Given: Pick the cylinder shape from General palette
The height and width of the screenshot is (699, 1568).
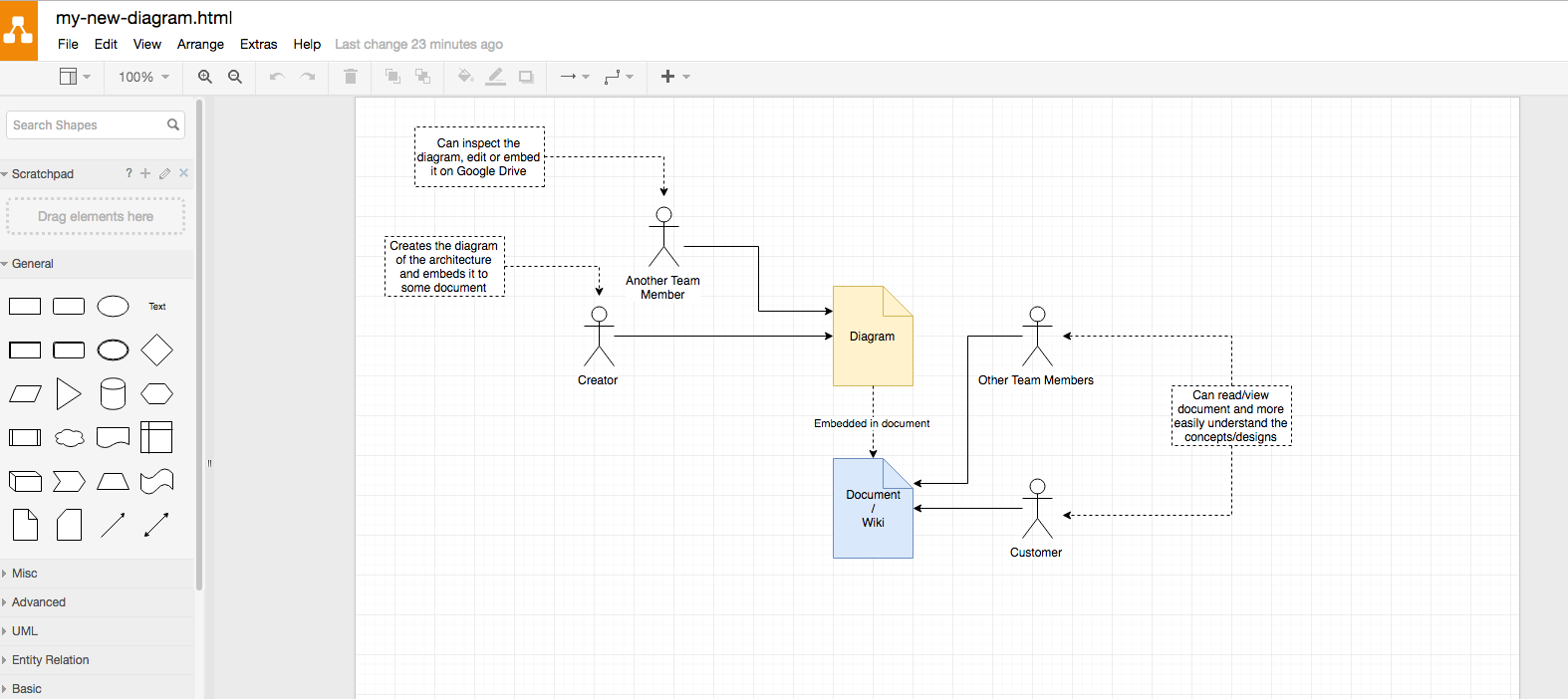Looking at the screenshot, I should point(113,394).
